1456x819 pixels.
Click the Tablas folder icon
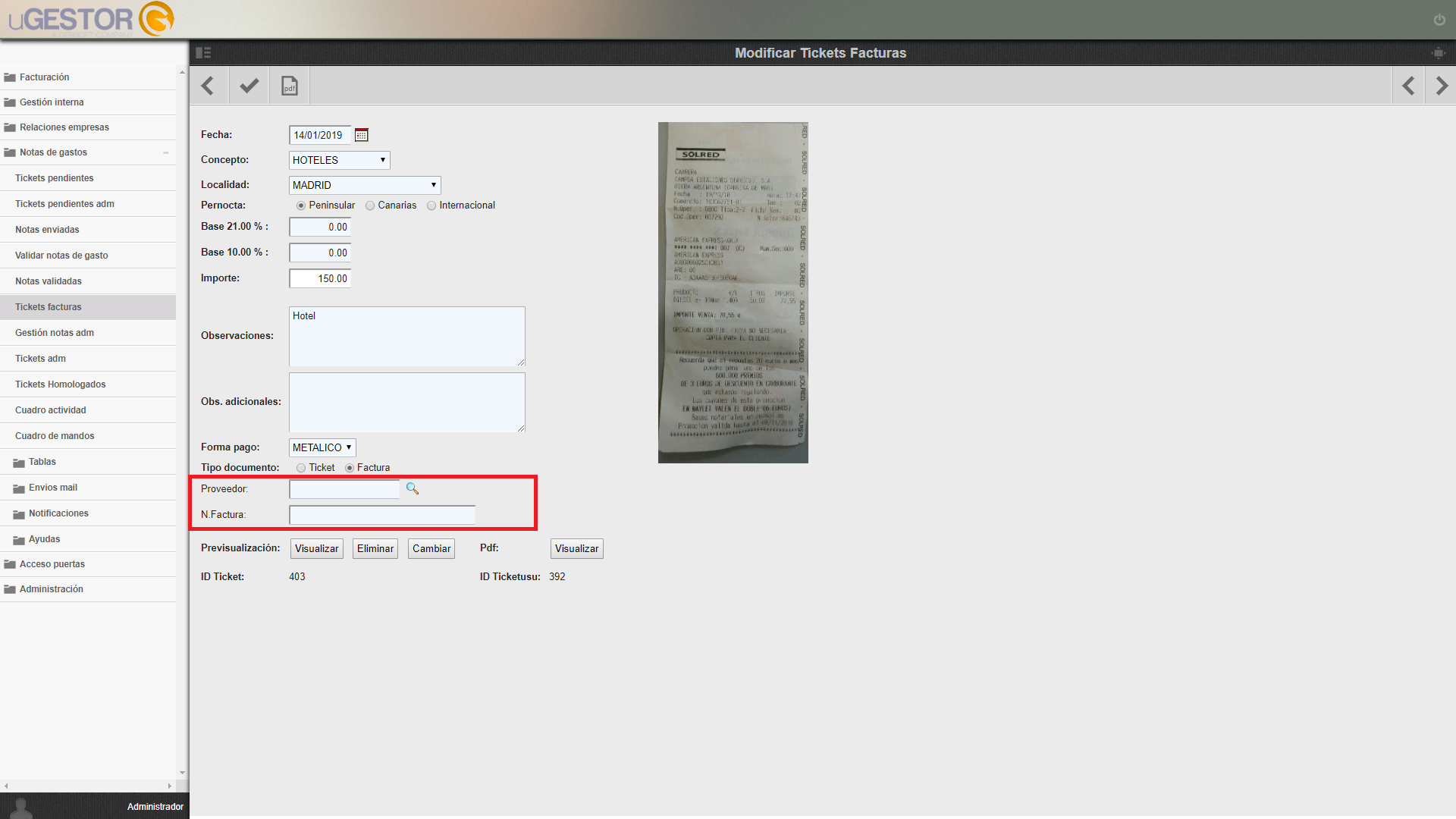click(19, 463)
